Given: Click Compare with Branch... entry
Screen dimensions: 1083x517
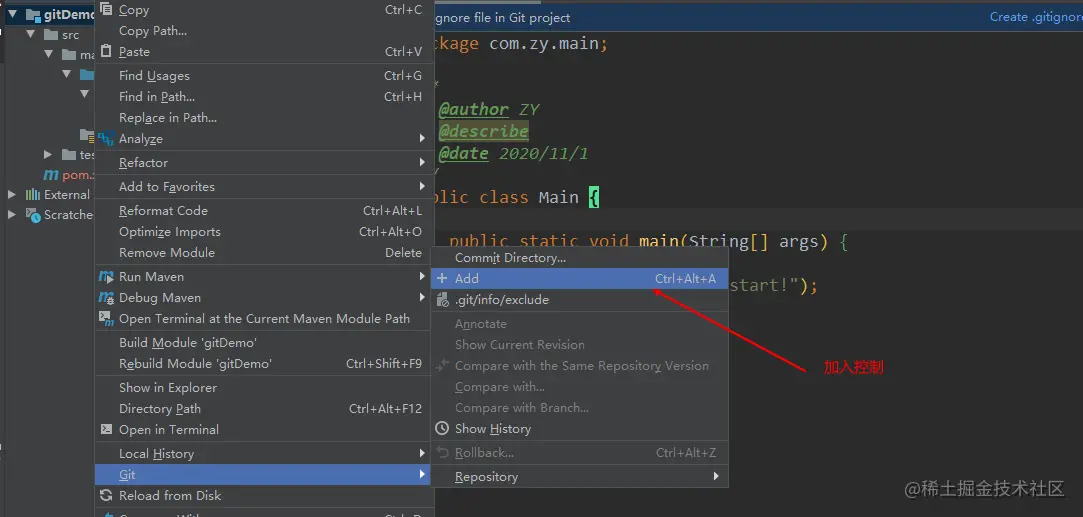Looking at the screenshot, I should coord(579,407).
